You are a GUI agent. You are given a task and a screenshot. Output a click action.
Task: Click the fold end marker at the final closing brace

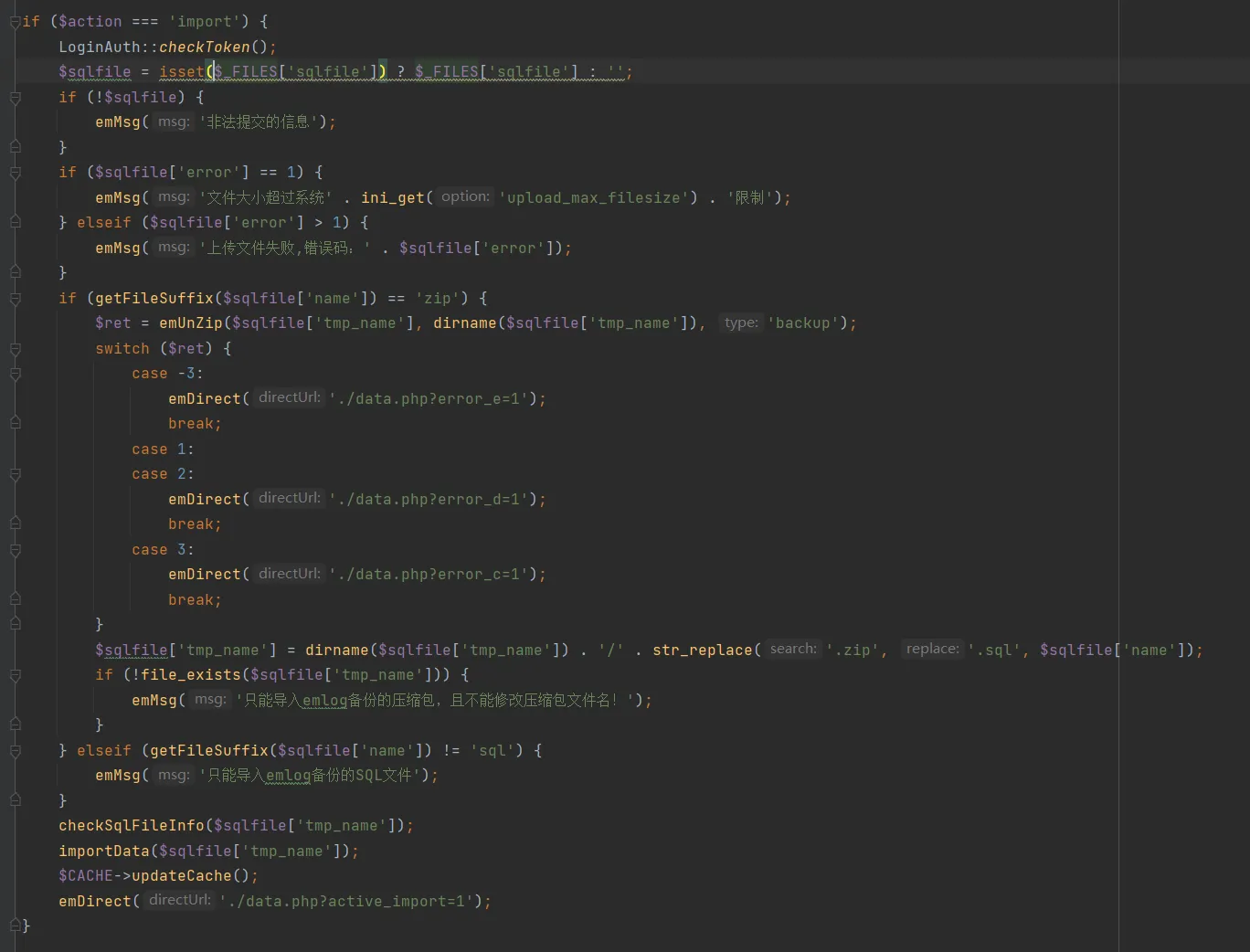pos(15,926)
